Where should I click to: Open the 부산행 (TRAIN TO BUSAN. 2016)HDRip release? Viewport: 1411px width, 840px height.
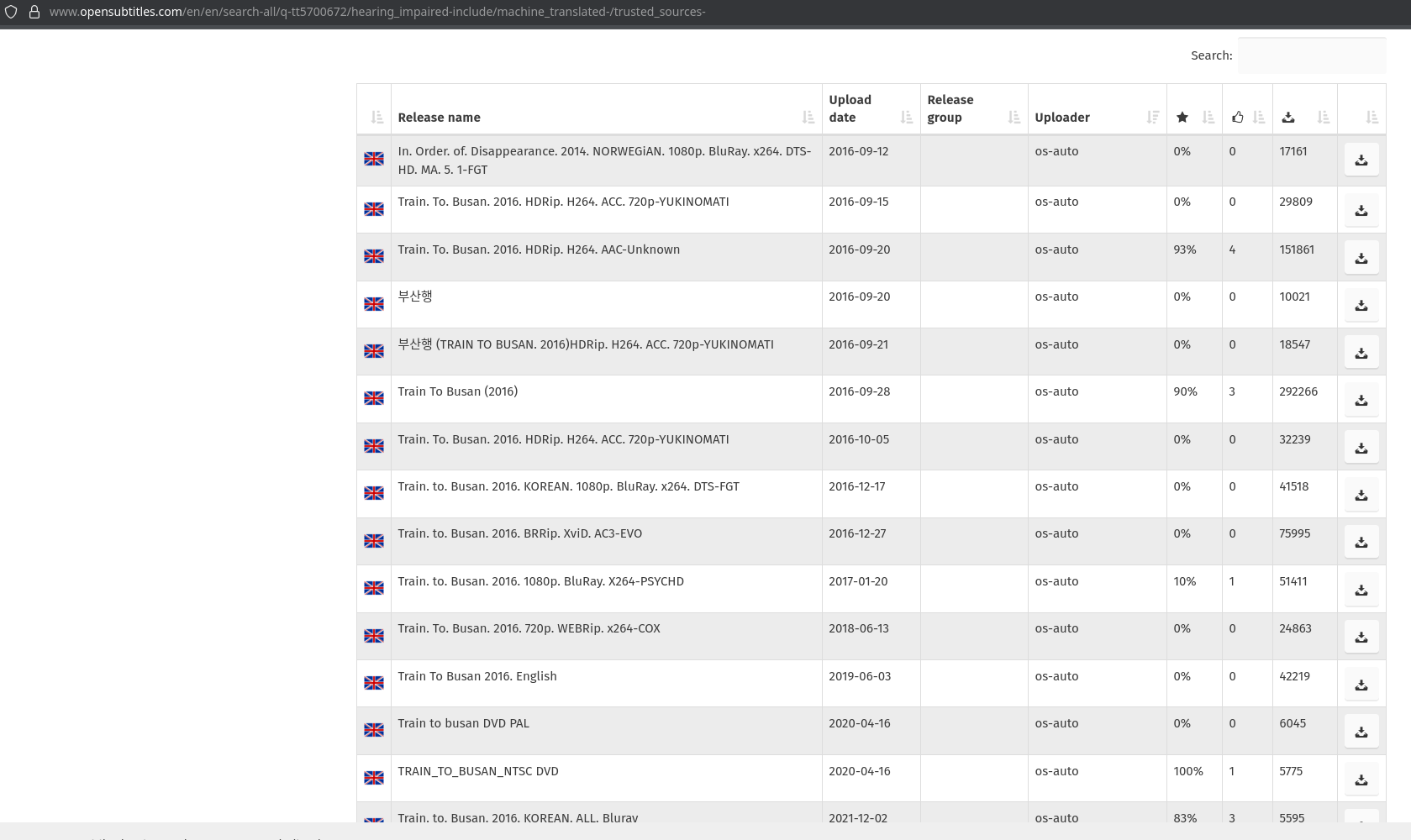(585, 344)
